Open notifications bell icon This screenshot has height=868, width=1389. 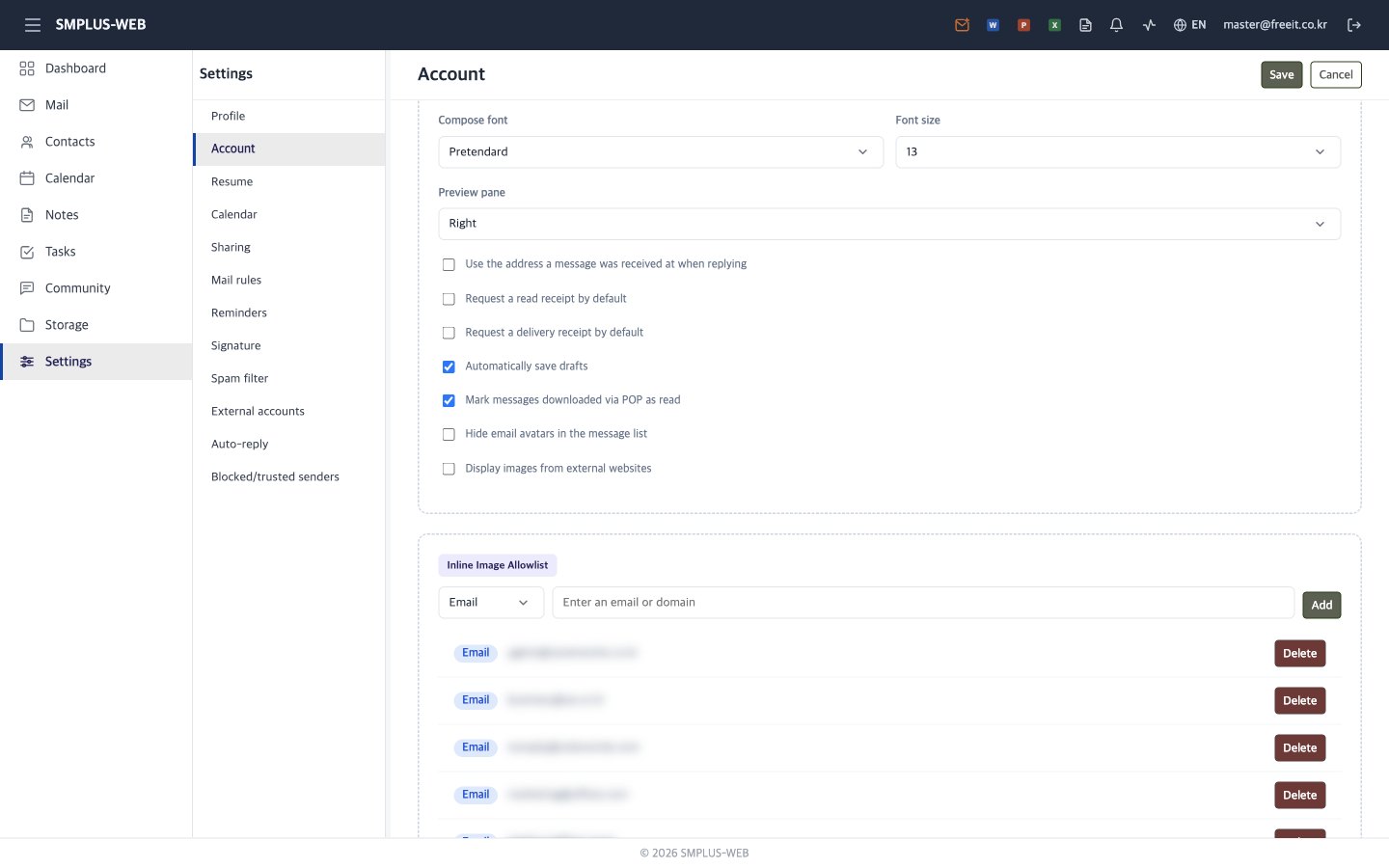(x=1116, y=25)
